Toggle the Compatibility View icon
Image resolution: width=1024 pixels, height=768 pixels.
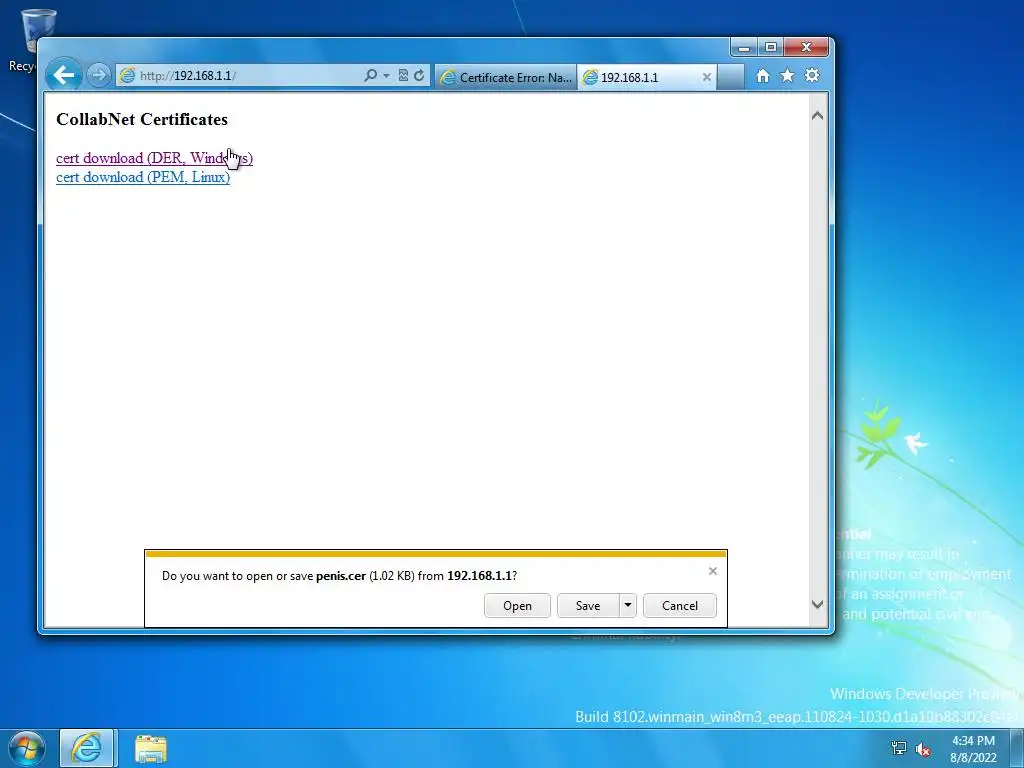point(403,76)
